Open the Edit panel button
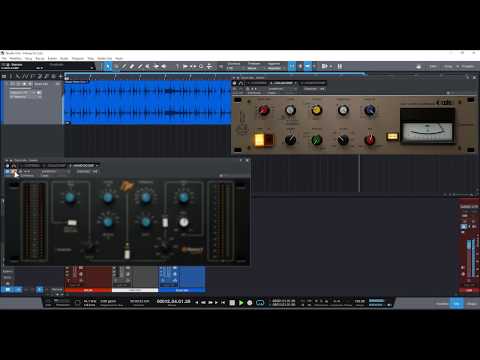 pos(442,303)
